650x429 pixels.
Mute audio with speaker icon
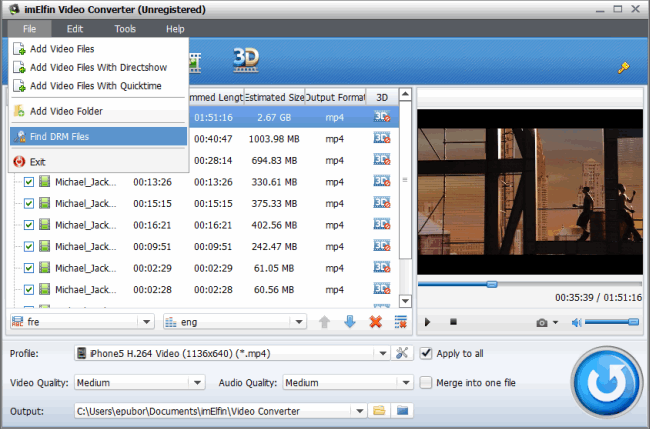(576, 322)
